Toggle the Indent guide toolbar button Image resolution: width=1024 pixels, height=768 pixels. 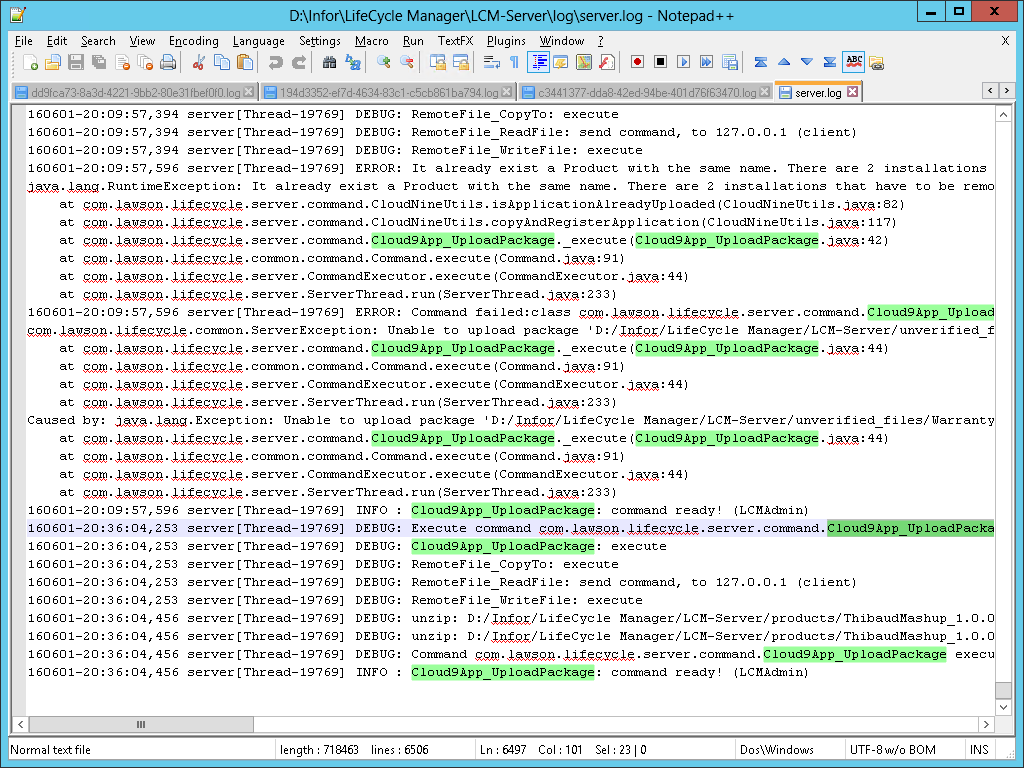539,62
